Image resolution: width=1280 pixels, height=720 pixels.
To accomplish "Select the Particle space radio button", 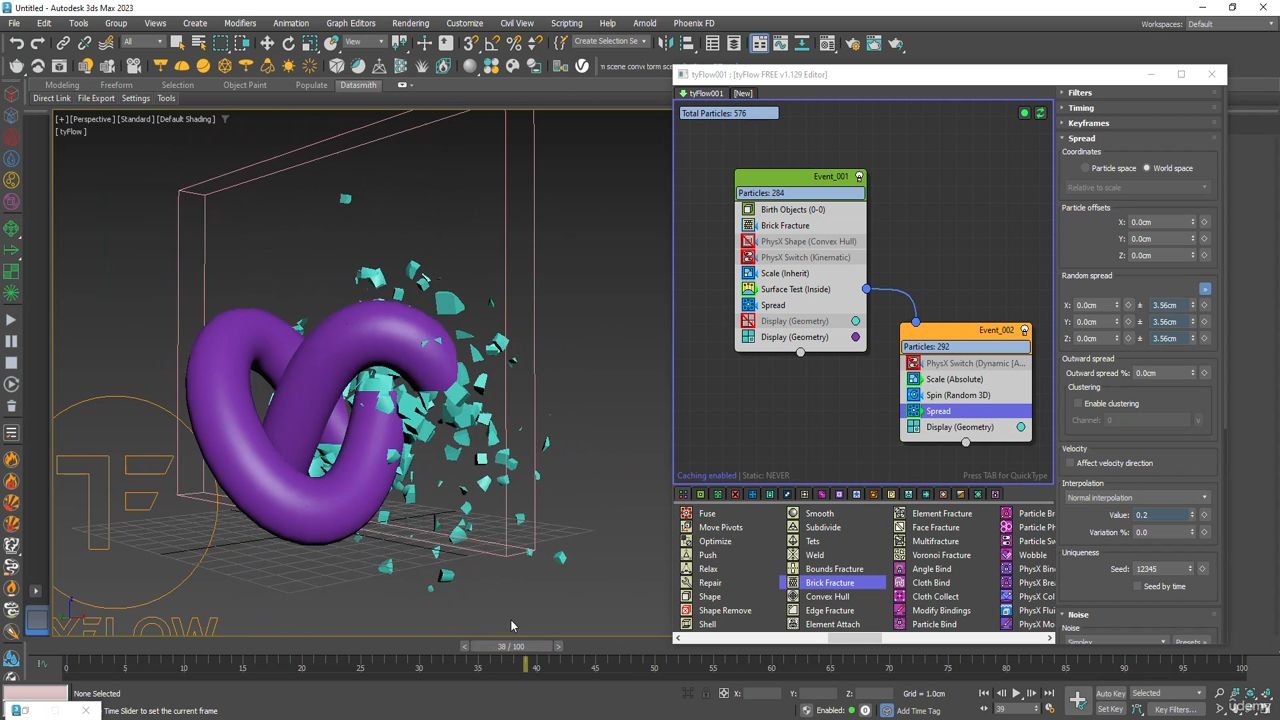I will point(1084,168).
